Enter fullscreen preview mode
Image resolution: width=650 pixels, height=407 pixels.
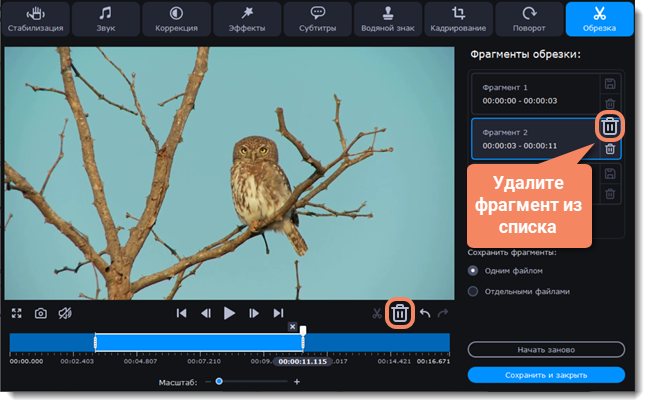pos(17,313)
